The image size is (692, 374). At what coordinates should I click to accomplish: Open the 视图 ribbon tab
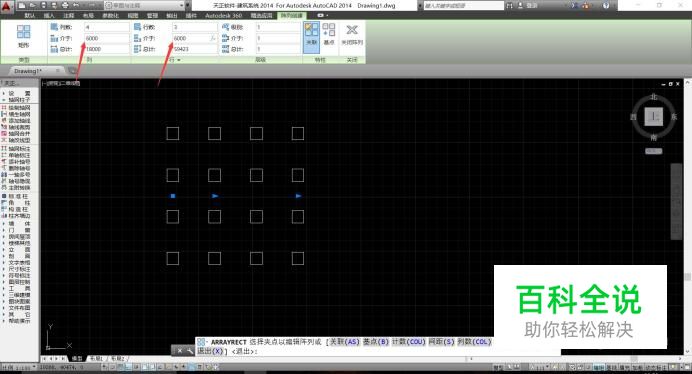pyautogui.click(x=133, y=15)
